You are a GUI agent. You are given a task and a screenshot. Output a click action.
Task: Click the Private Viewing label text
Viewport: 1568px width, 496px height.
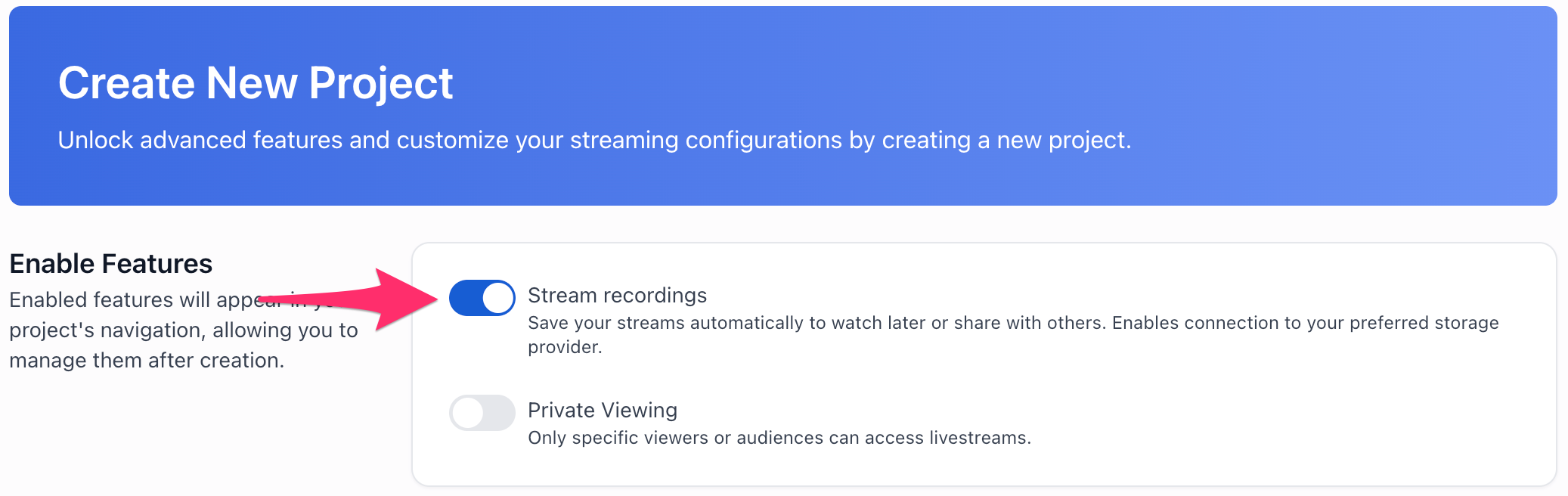(x=602, y=411)
